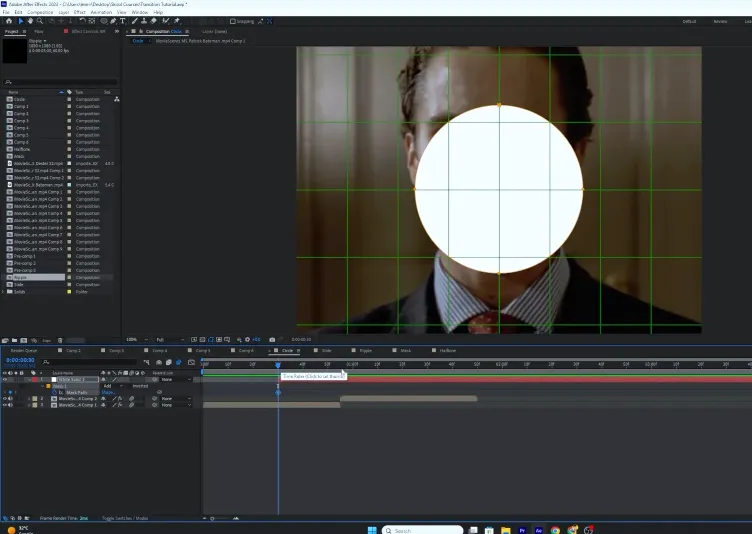The image size is (752, 534).
Task: Click the graph editor icon in timeline
Action: [191, 362]
